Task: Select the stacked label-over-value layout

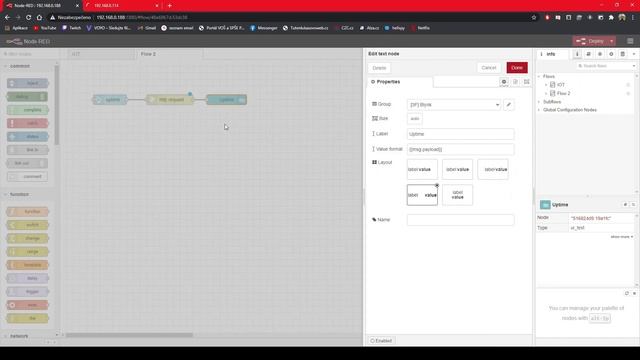Action: click(x=457, y=195)
